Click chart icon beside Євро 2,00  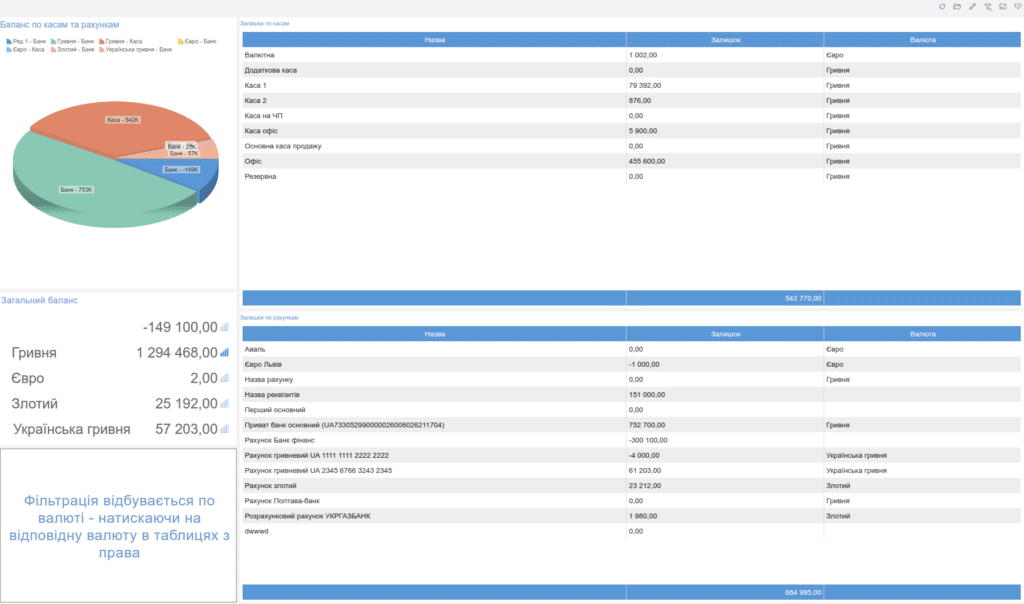tap(225, 378)
